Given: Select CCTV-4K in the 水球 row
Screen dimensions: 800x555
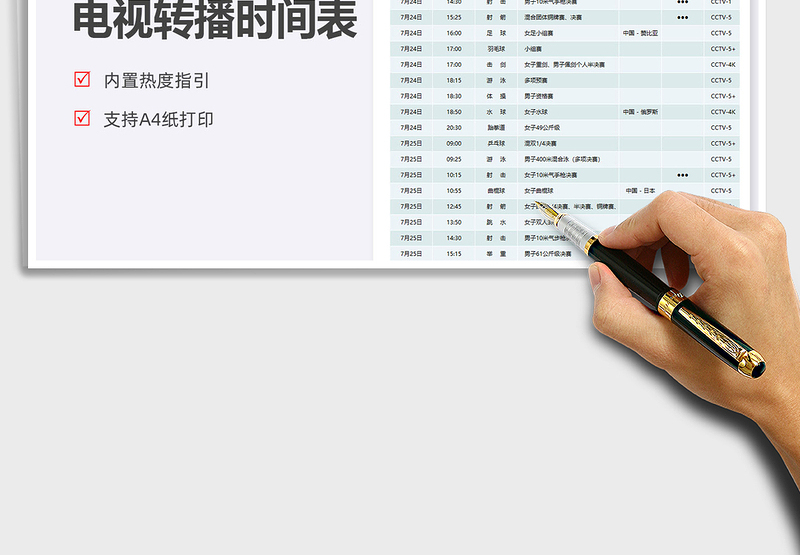Looking at the screenshot, I should (723, 112).
